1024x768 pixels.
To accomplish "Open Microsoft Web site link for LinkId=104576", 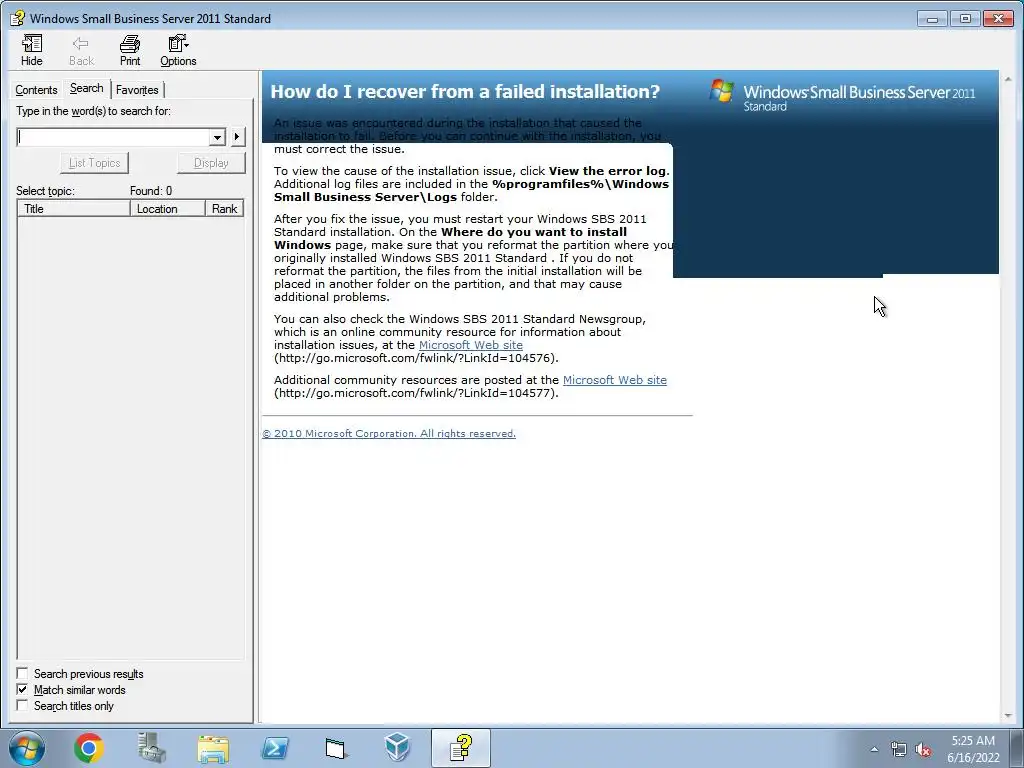I will pyautogui.click(x=470, y=345).
